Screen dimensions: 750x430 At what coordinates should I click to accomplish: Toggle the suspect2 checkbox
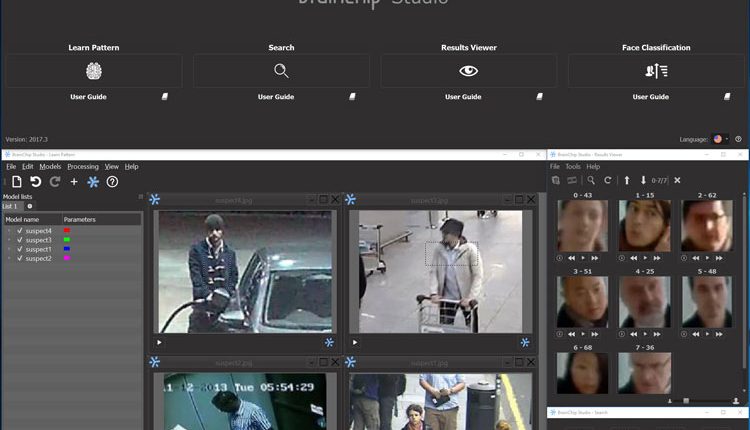pos(20,258)
